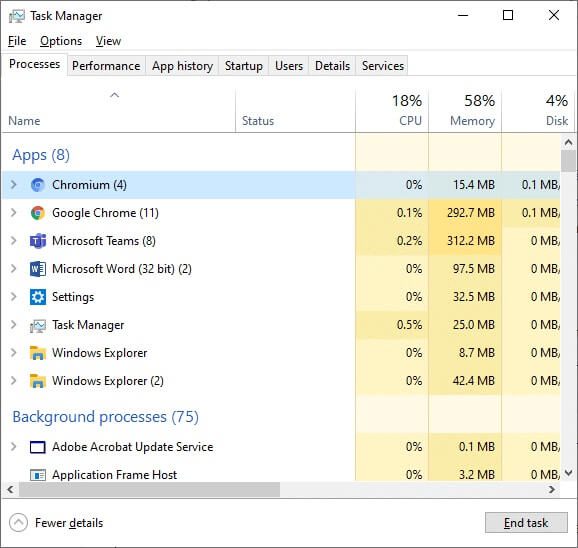
Task: Switch to the Details tab
Action: click(332, 66)
